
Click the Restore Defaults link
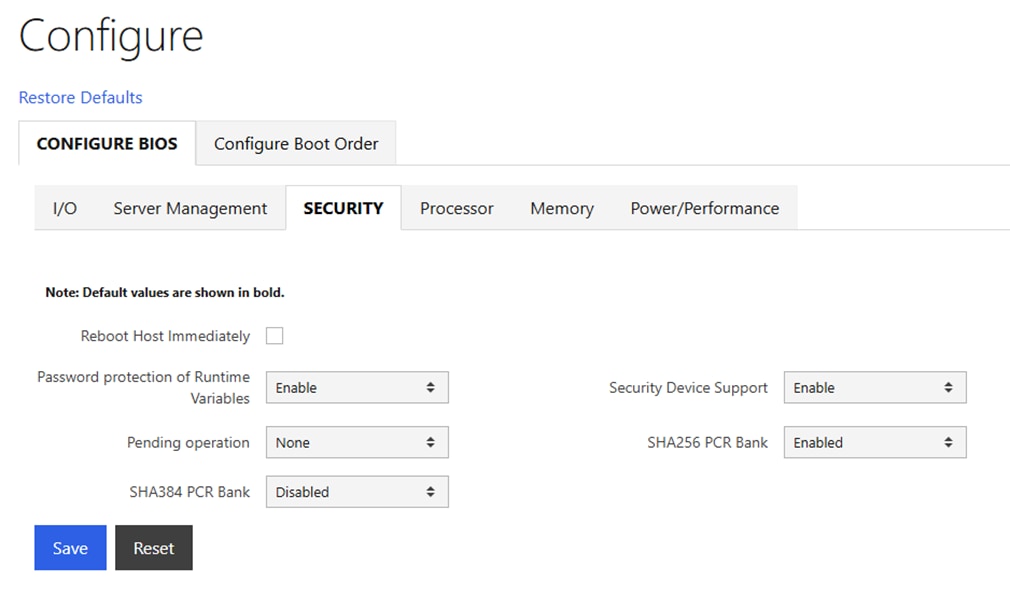click(x=81, y=97)
